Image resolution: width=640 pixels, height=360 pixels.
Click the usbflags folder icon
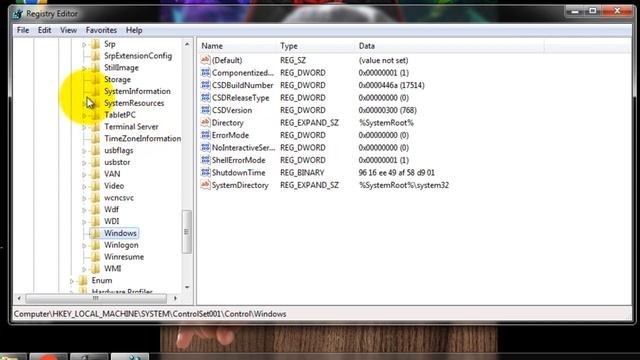(x=95, y=150)
